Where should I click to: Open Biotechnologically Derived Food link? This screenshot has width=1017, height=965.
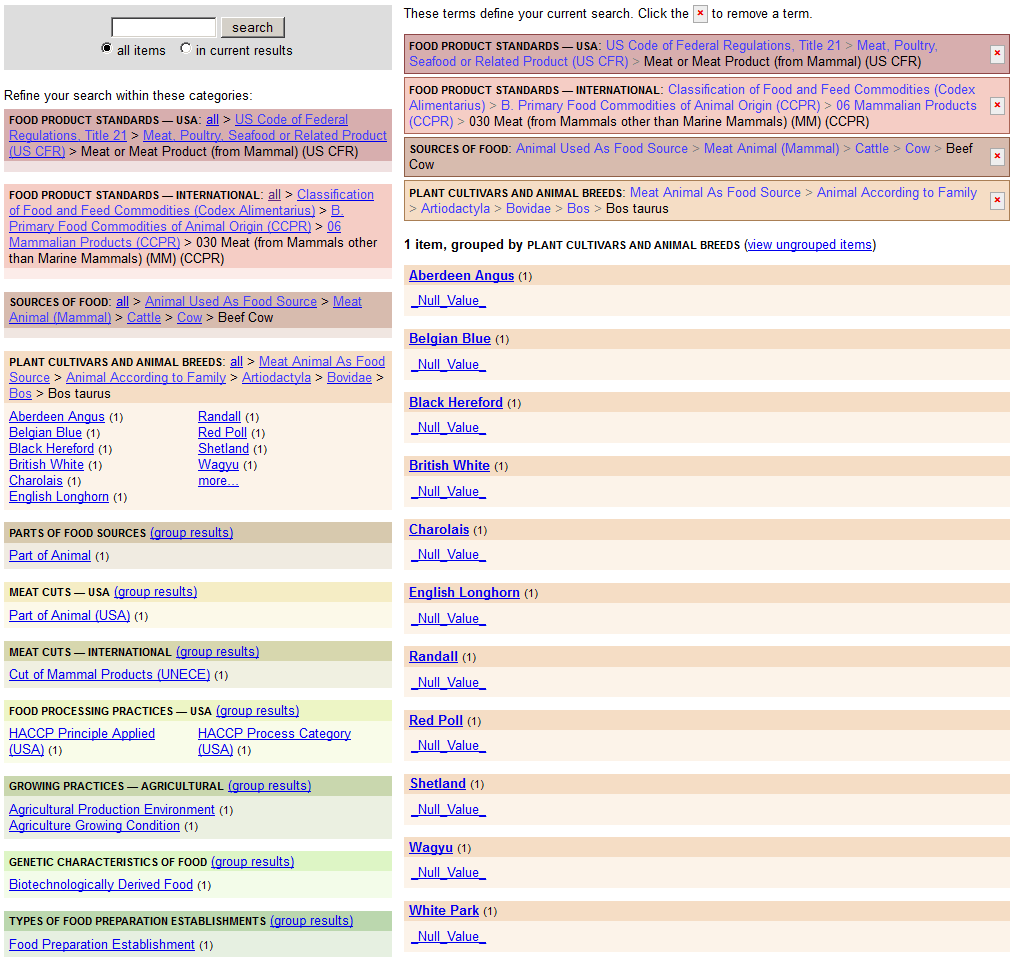click(101, 885)
